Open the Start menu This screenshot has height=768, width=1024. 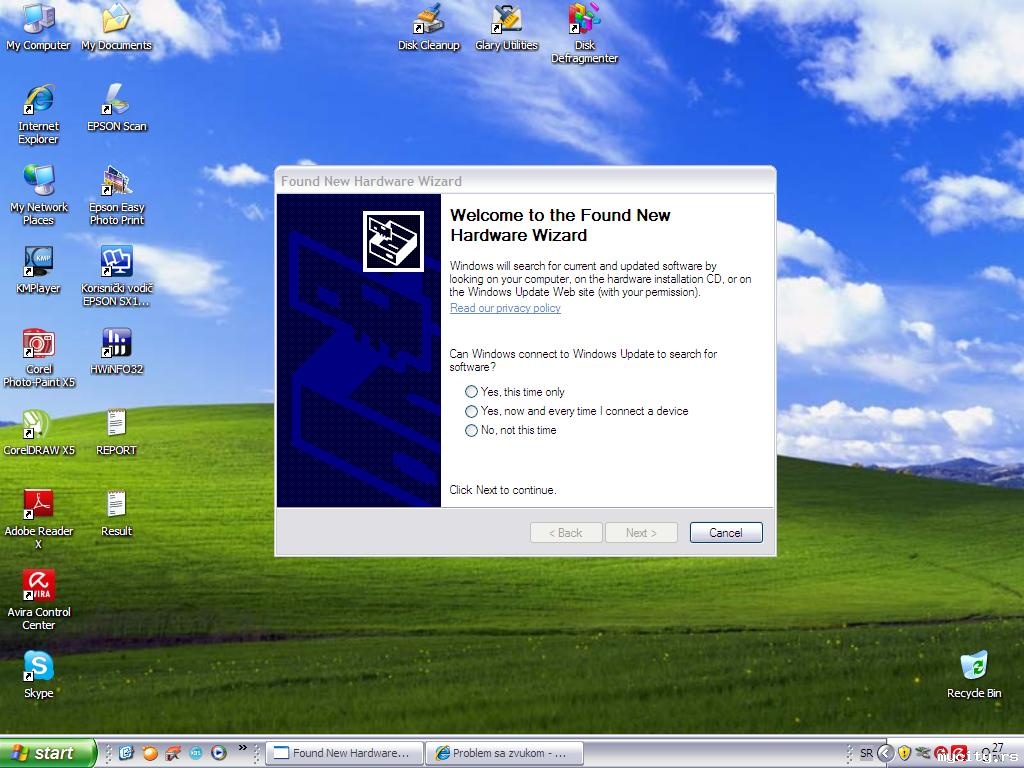pos(48,753)
